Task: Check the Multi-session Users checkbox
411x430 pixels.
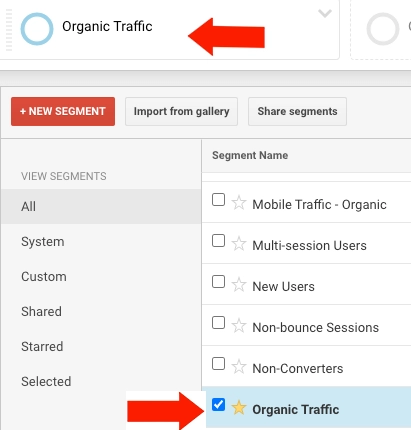Action: 218,241
